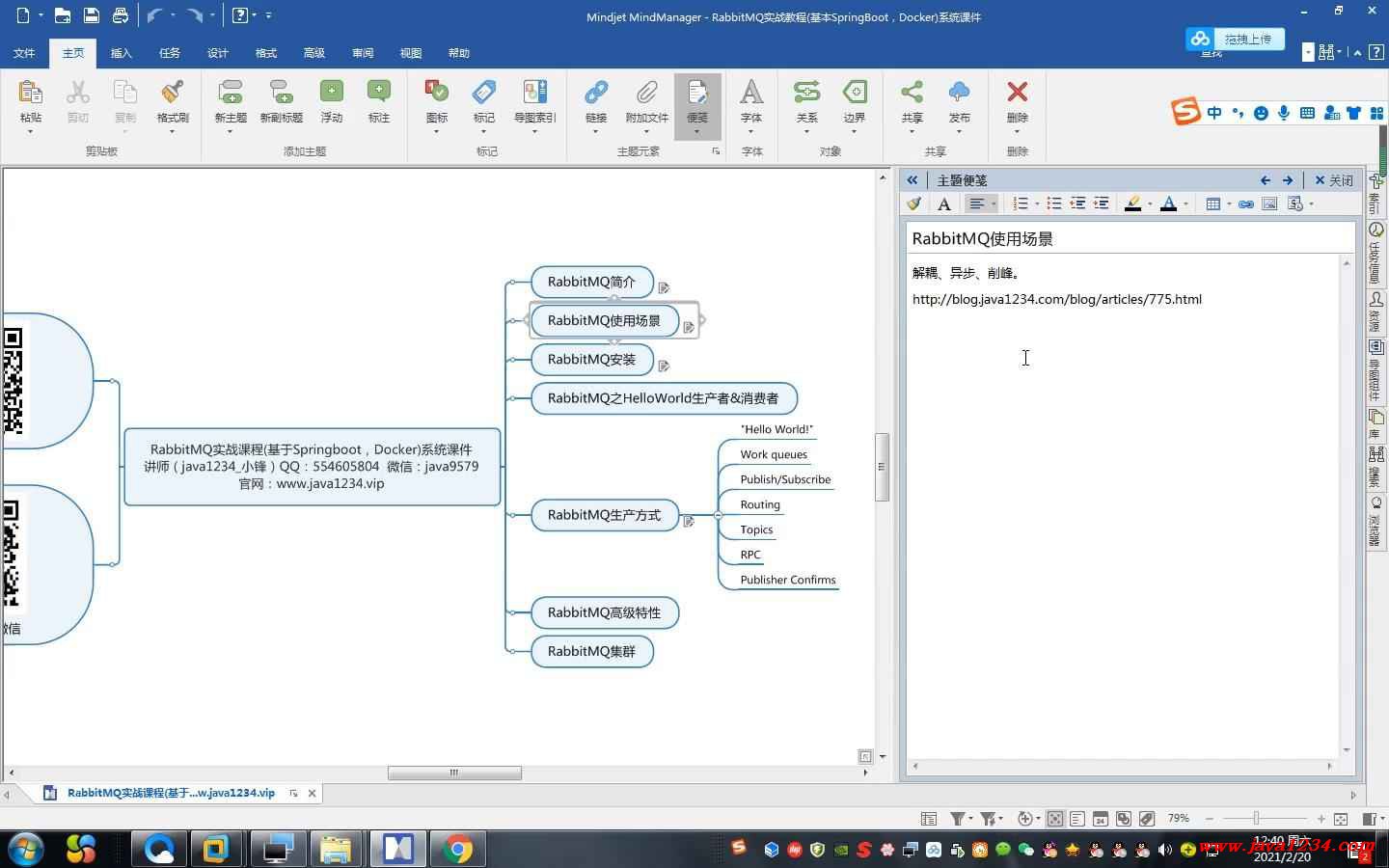
Task: Click the Publish (发布) icon
Action: click(x=959, y=93)
